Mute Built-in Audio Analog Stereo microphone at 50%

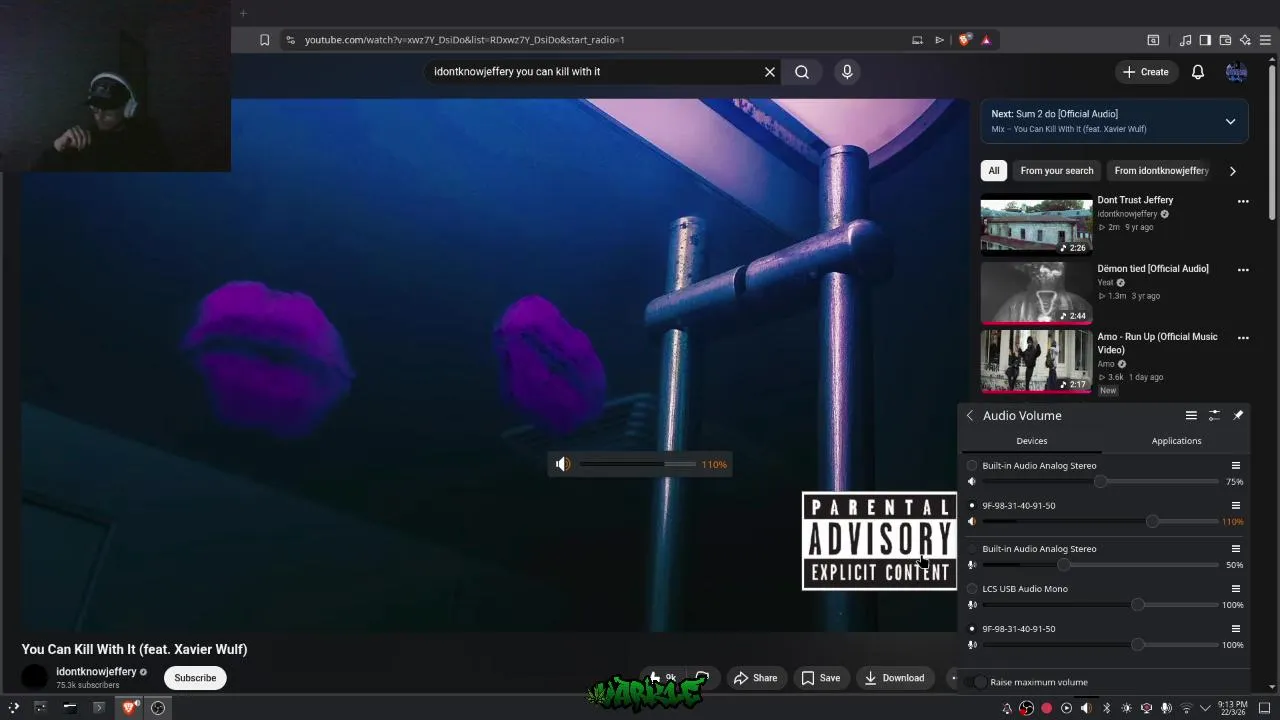(x=971, y=565)
